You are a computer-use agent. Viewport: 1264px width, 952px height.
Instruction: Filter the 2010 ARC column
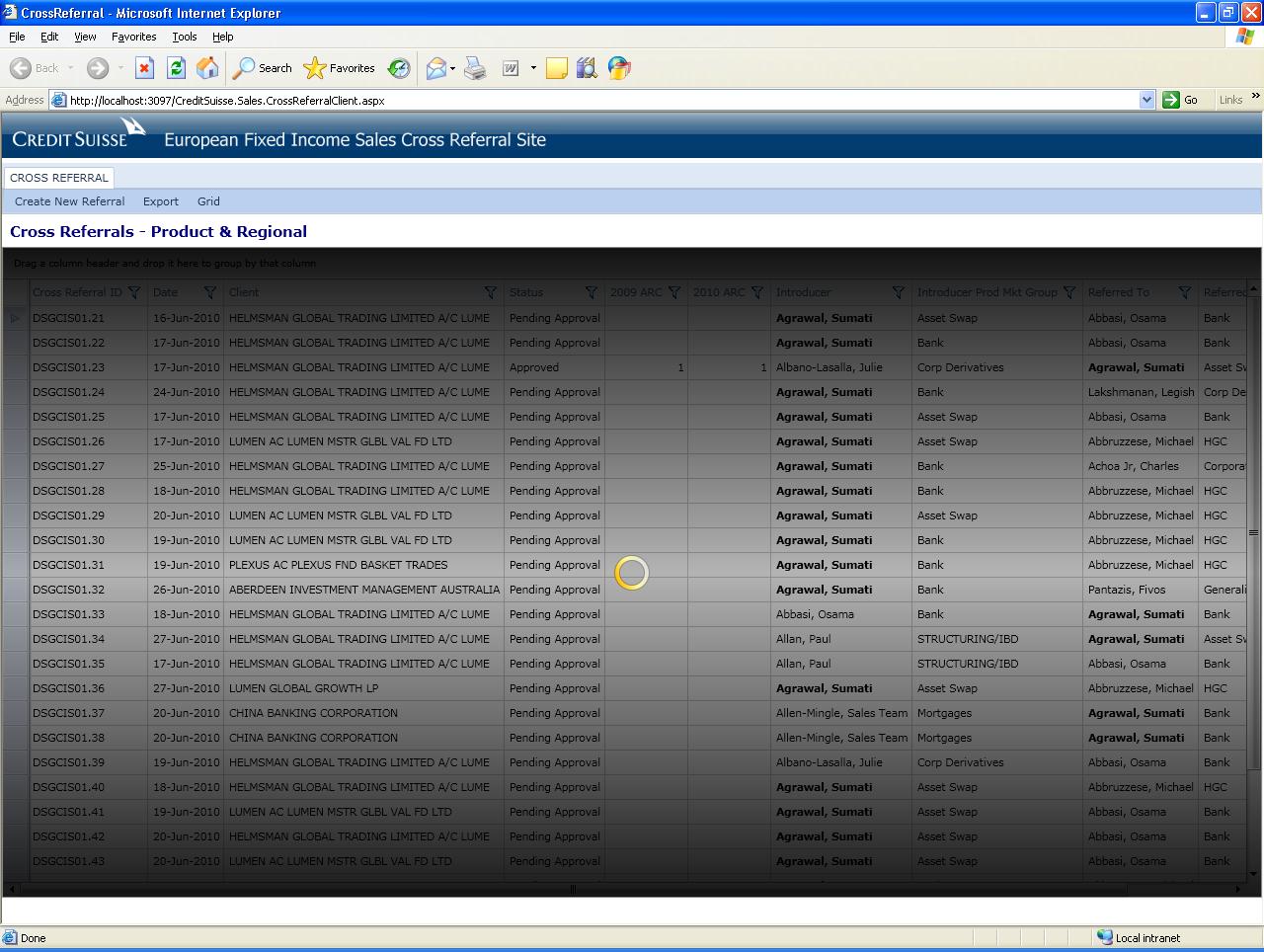[x=756, y=292]
